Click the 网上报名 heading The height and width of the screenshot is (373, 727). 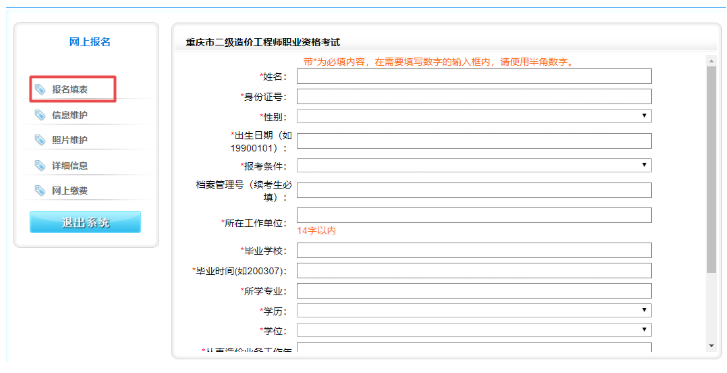90,42
